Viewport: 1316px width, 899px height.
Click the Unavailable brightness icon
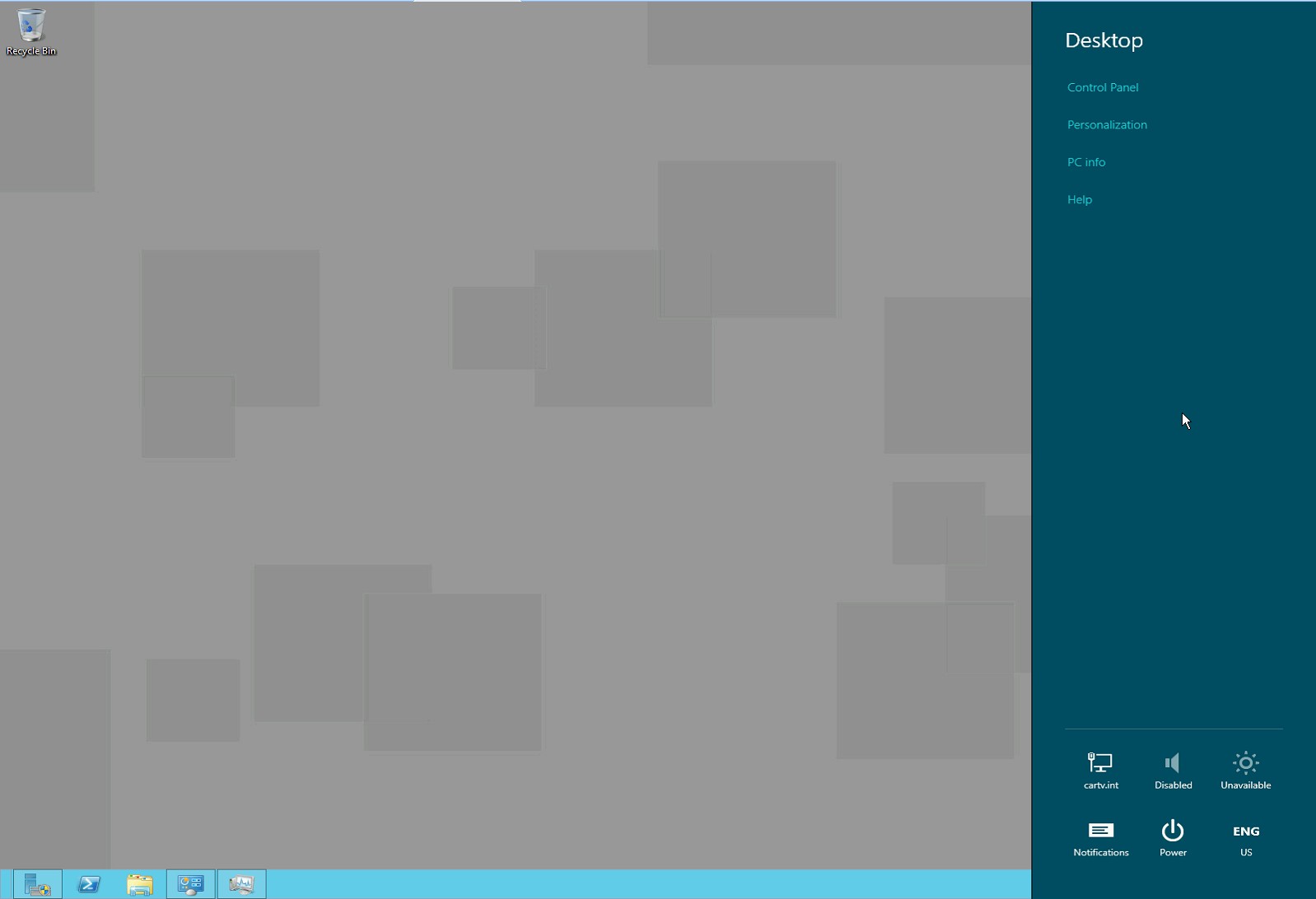[x=1245, y=771]
